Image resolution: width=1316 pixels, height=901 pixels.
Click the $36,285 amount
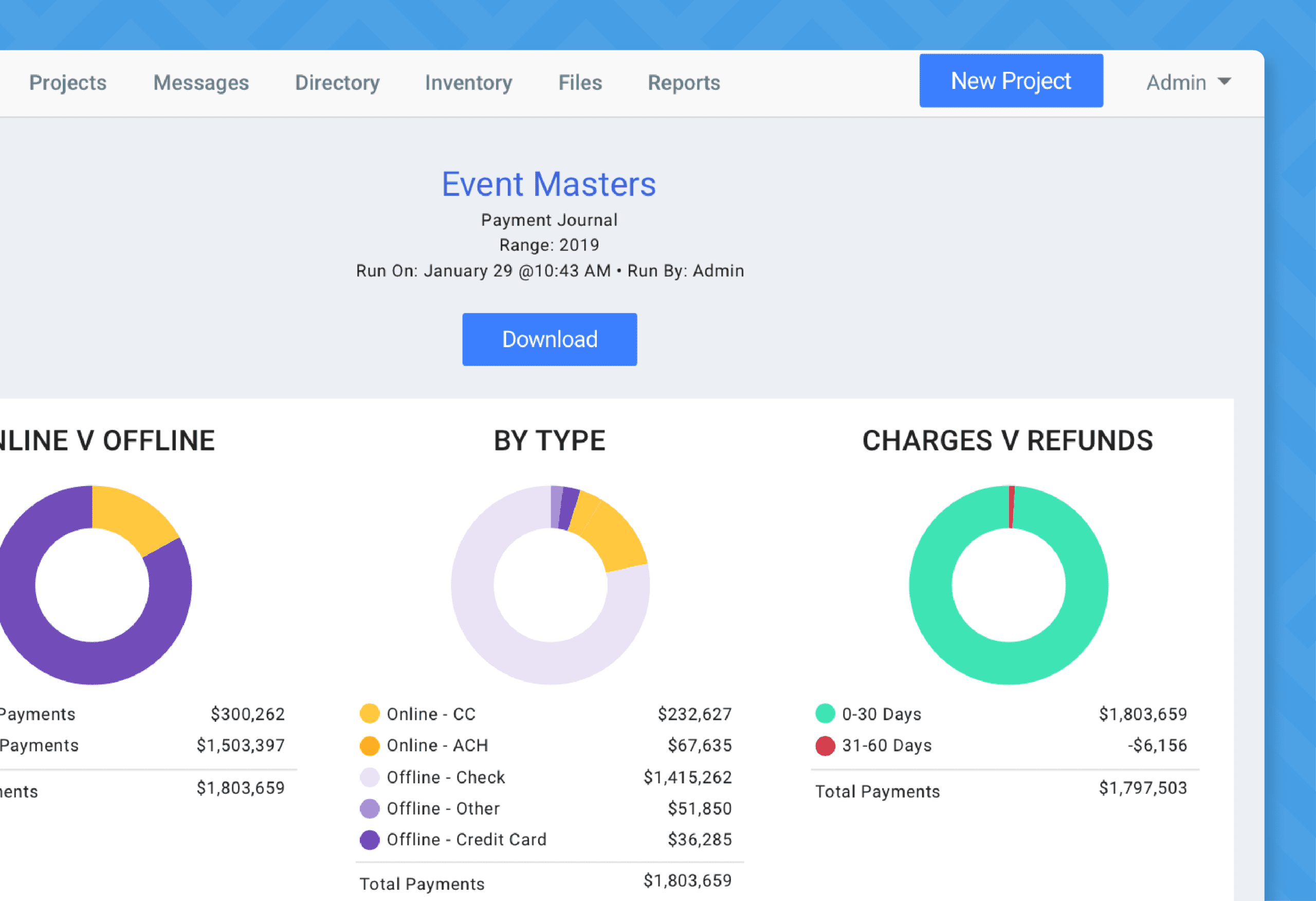pos(700,840)
